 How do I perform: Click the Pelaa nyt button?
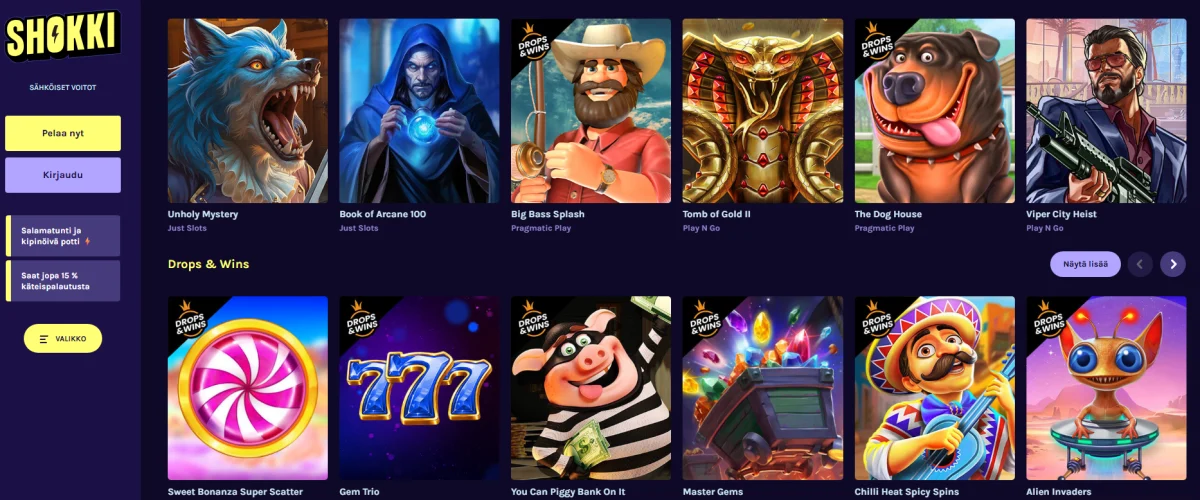63,133
